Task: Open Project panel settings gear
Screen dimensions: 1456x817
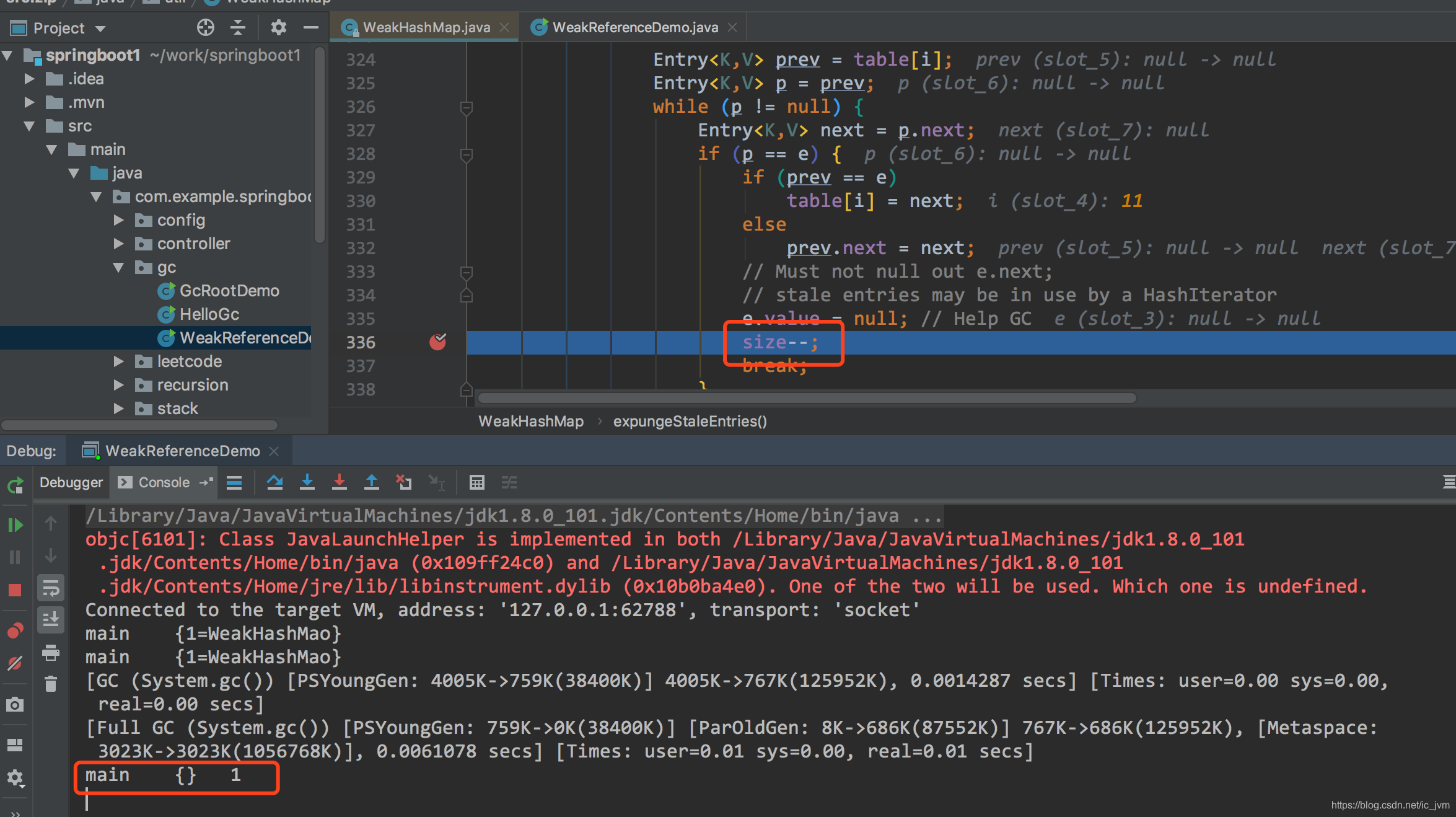Action: point(278,27)
